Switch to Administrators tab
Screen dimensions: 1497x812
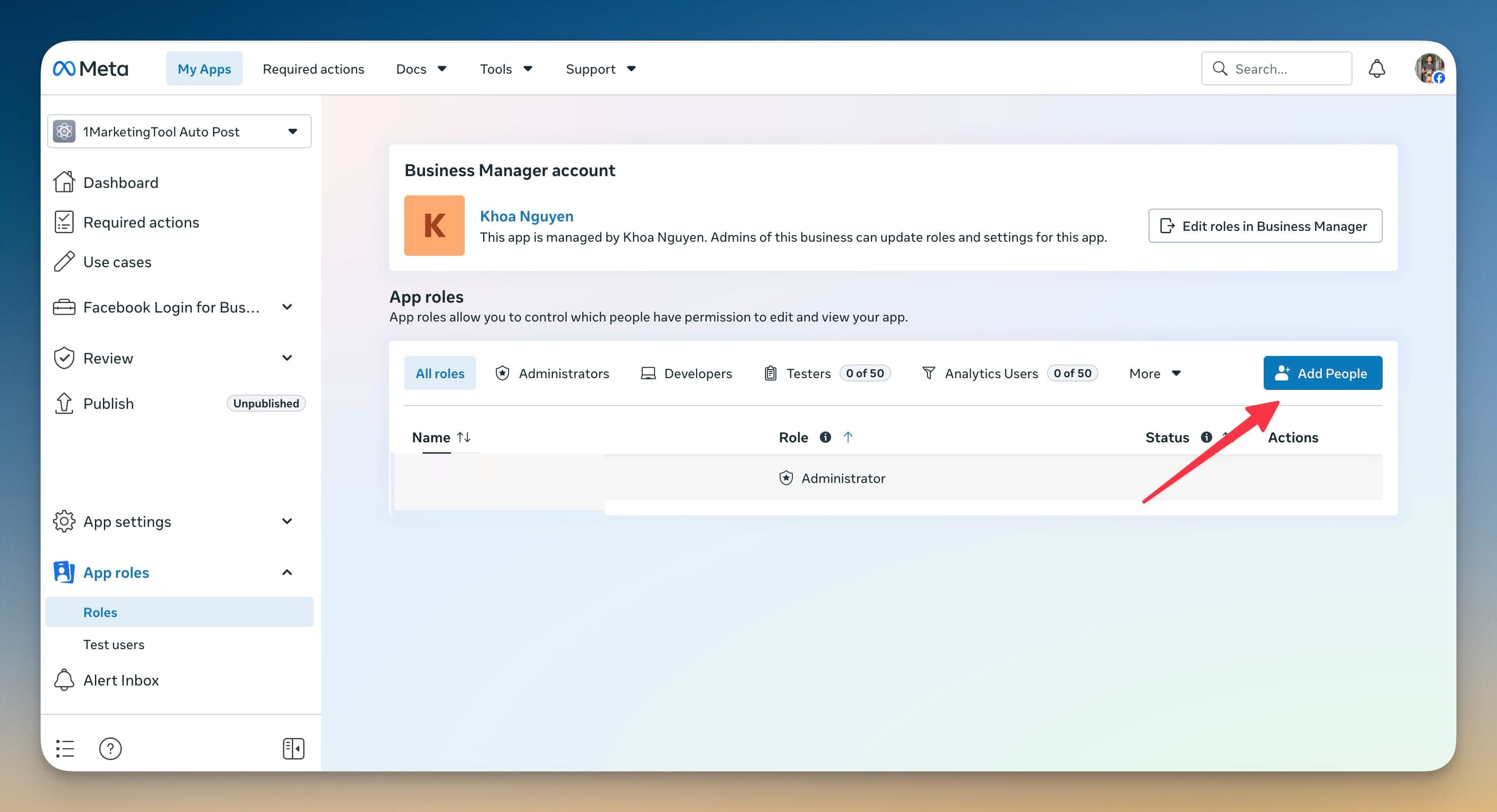point(552,373)
